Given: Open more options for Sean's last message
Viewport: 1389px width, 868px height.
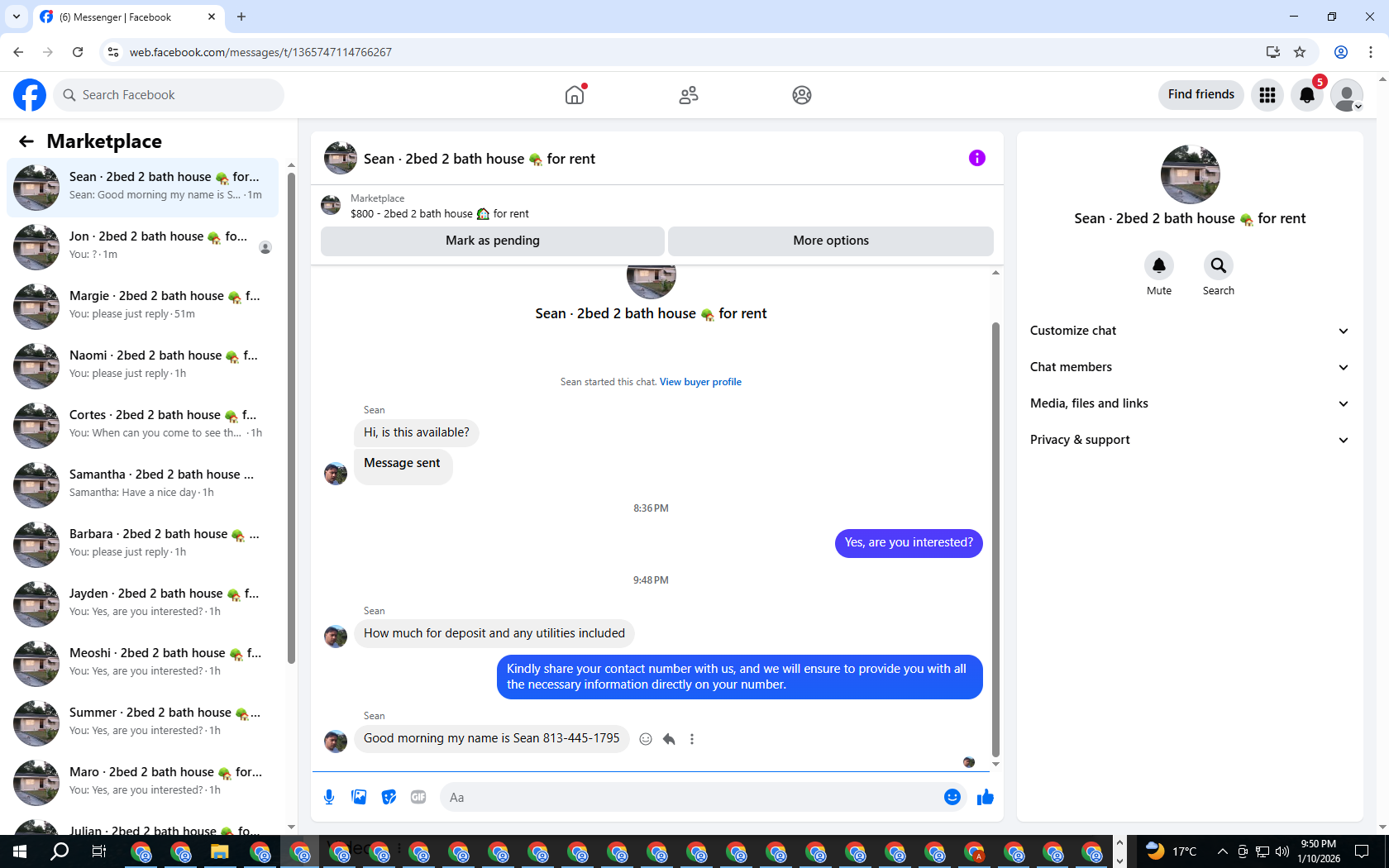Looking at the screenshot, I should [692, 739].
